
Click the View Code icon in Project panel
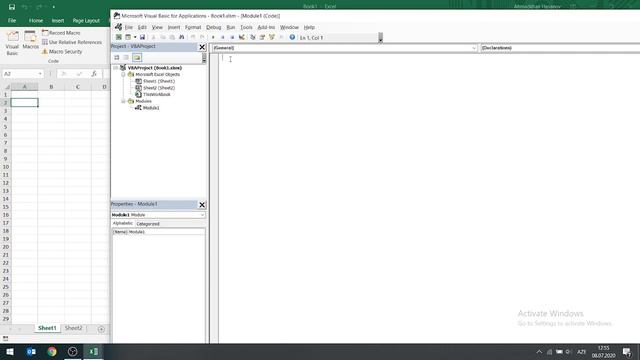click(117, 58)
